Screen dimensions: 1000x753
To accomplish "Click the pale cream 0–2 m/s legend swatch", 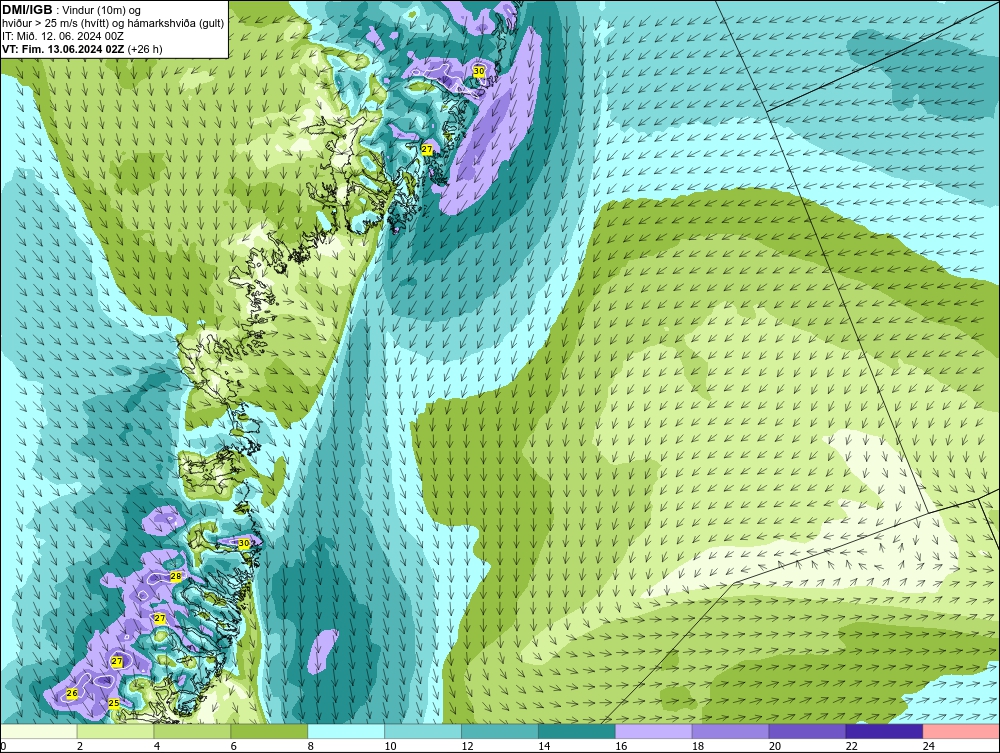I will [39, 731].
